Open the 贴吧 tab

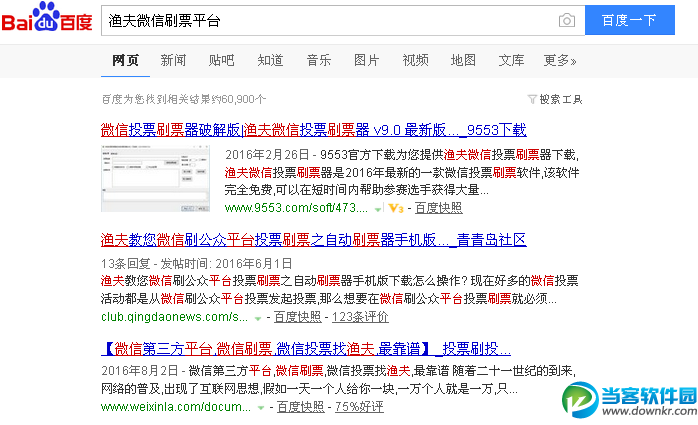coord(221,60)
